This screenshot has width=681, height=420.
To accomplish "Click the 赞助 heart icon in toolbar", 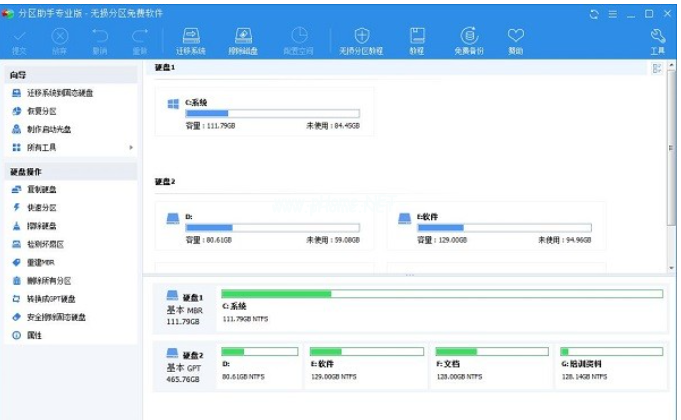I will tap(515, 40).
